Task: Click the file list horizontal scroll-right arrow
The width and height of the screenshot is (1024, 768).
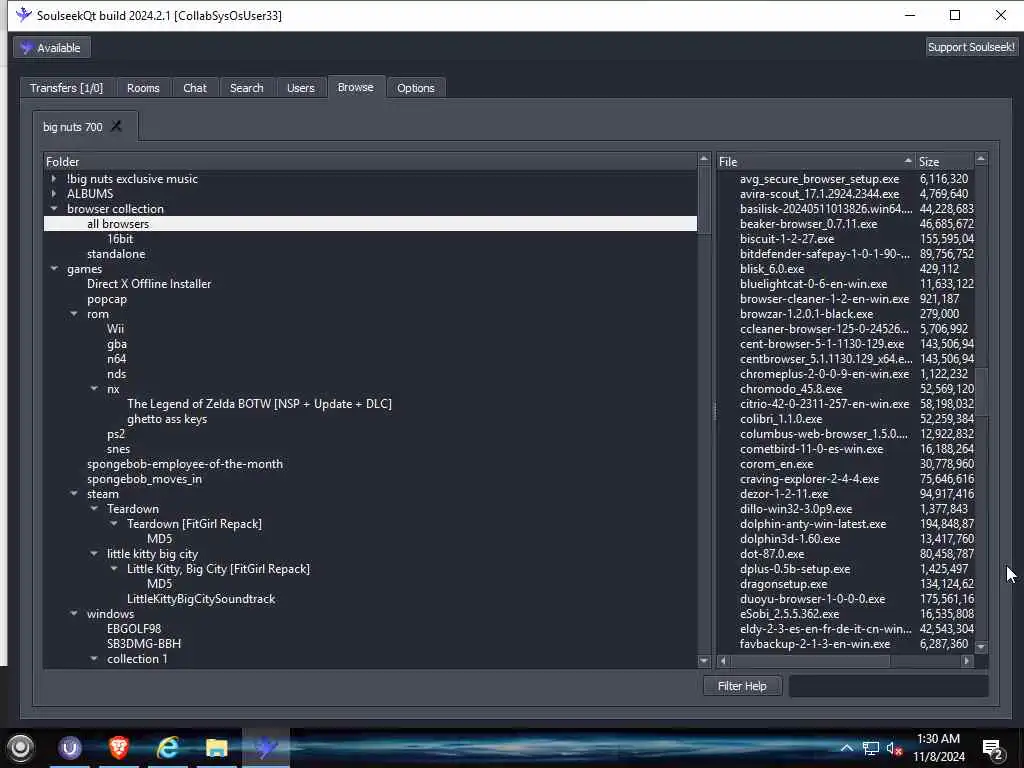Action: 967,661
